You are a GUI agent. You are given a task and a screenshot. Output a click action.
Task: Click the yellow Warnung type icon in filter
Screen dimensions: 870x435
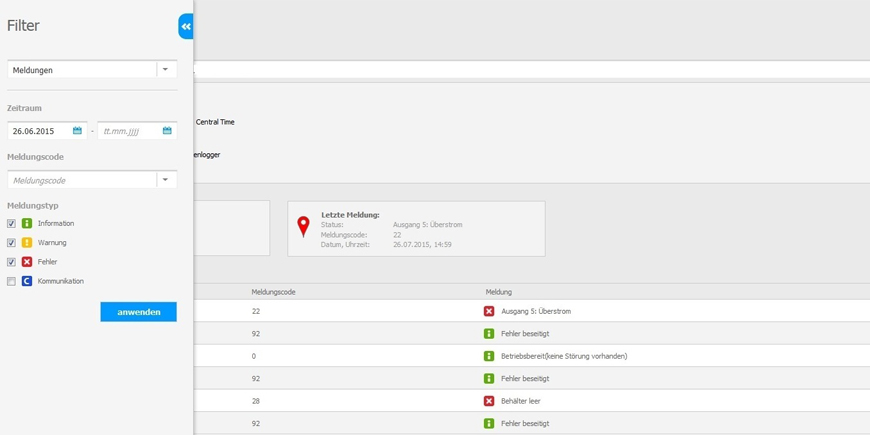point(27,243)
